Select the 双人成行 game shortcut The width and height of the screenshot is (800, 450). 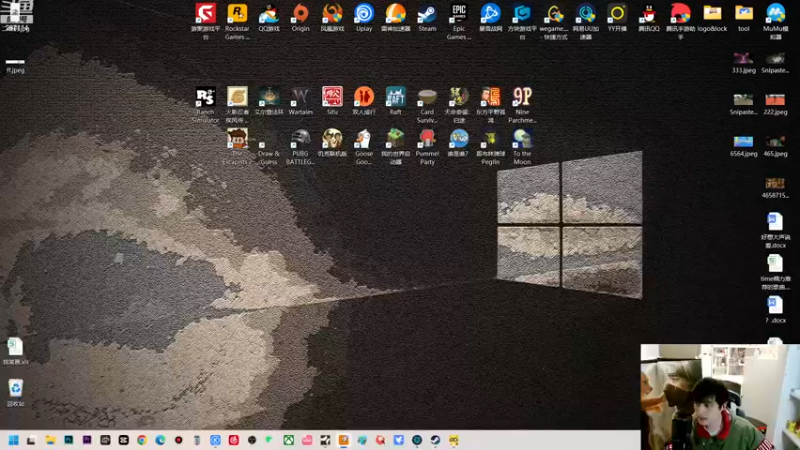tap(364, 101)
